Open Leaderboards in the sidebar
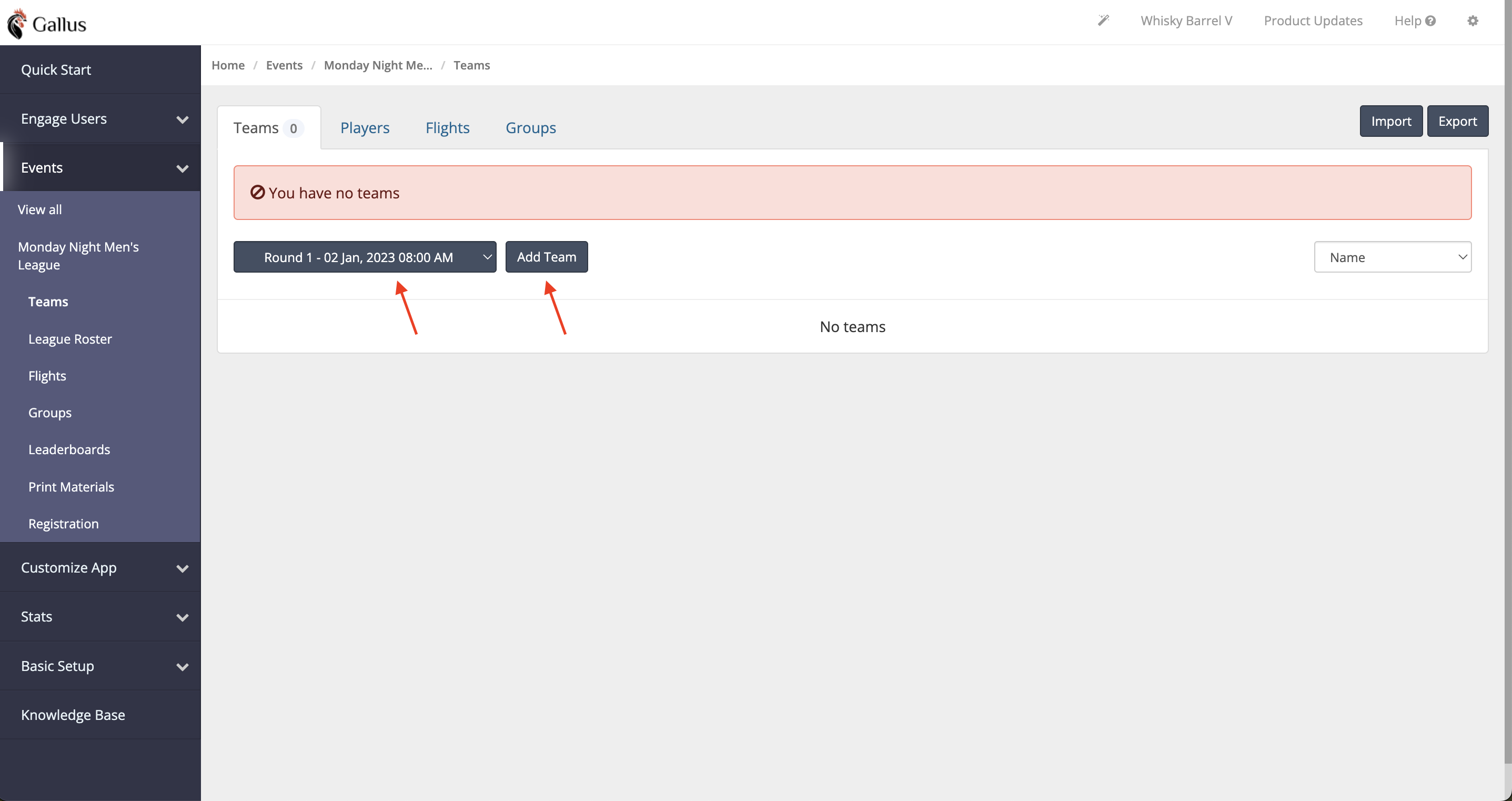The width and height of the screenshot is (1512, 801). (x=69, y=449)
